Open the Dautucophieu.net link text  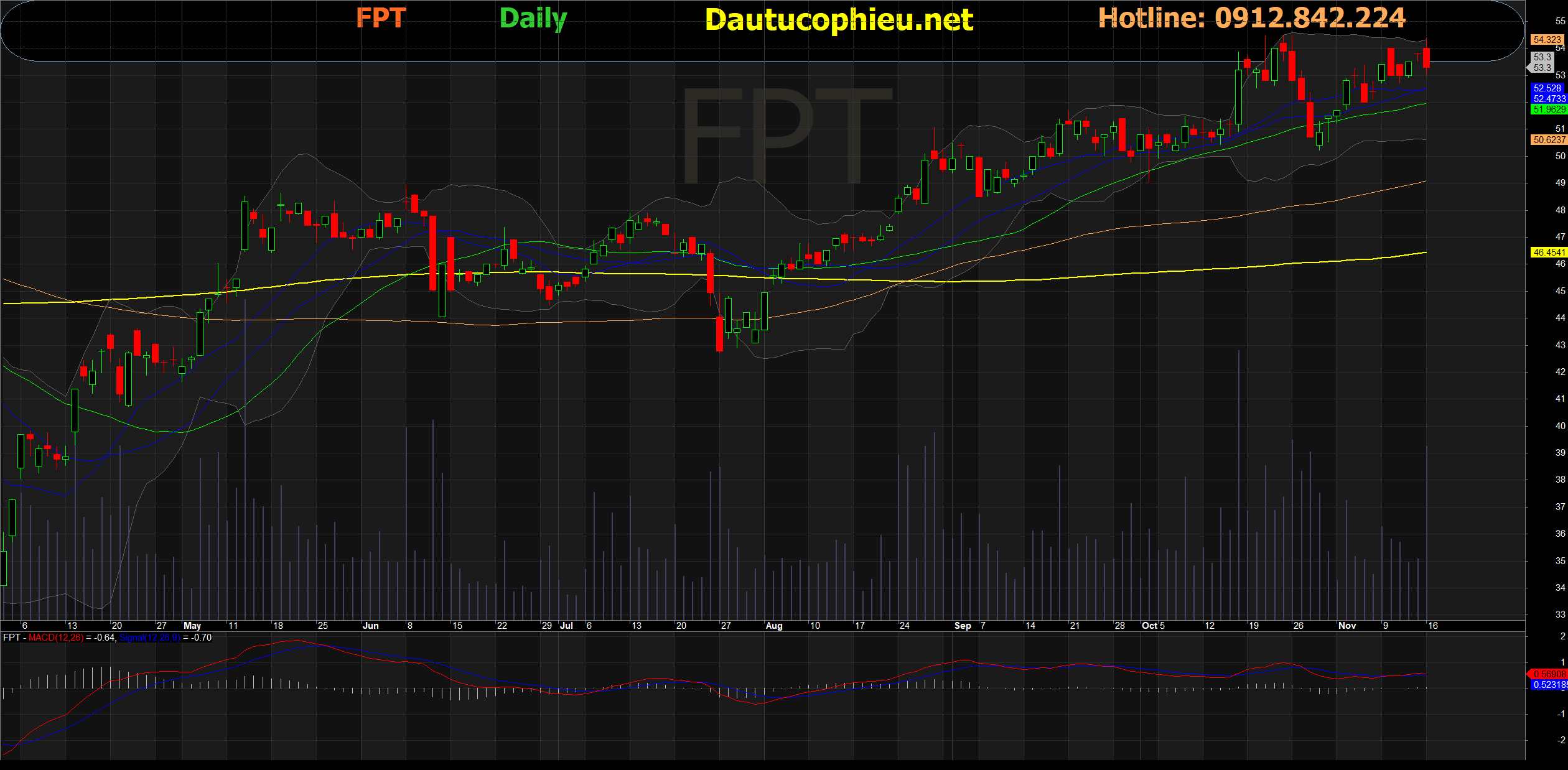[x=839, y=20]
